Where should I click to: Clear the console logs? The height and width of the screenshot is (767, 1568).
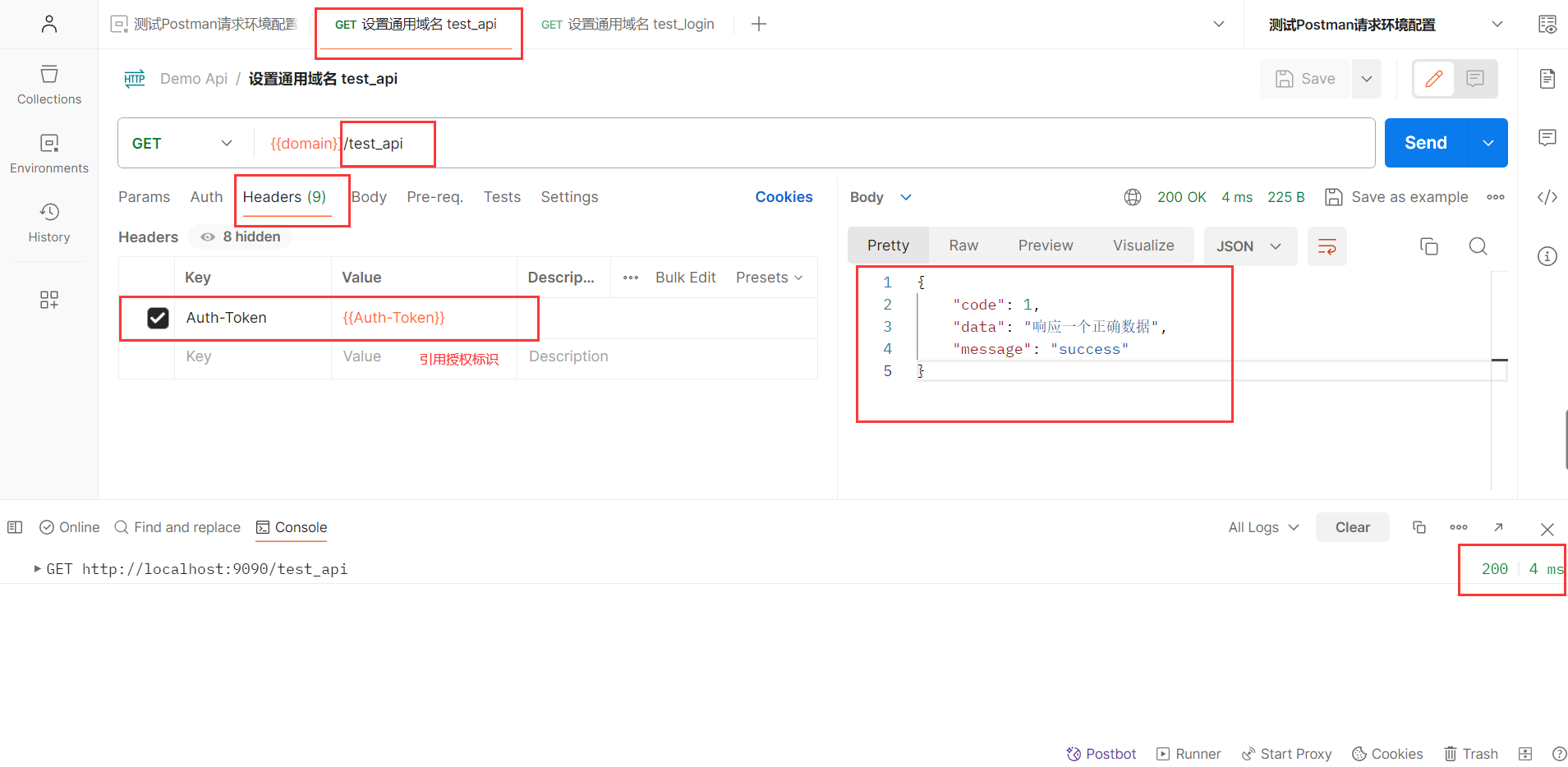click(1352, 527)
